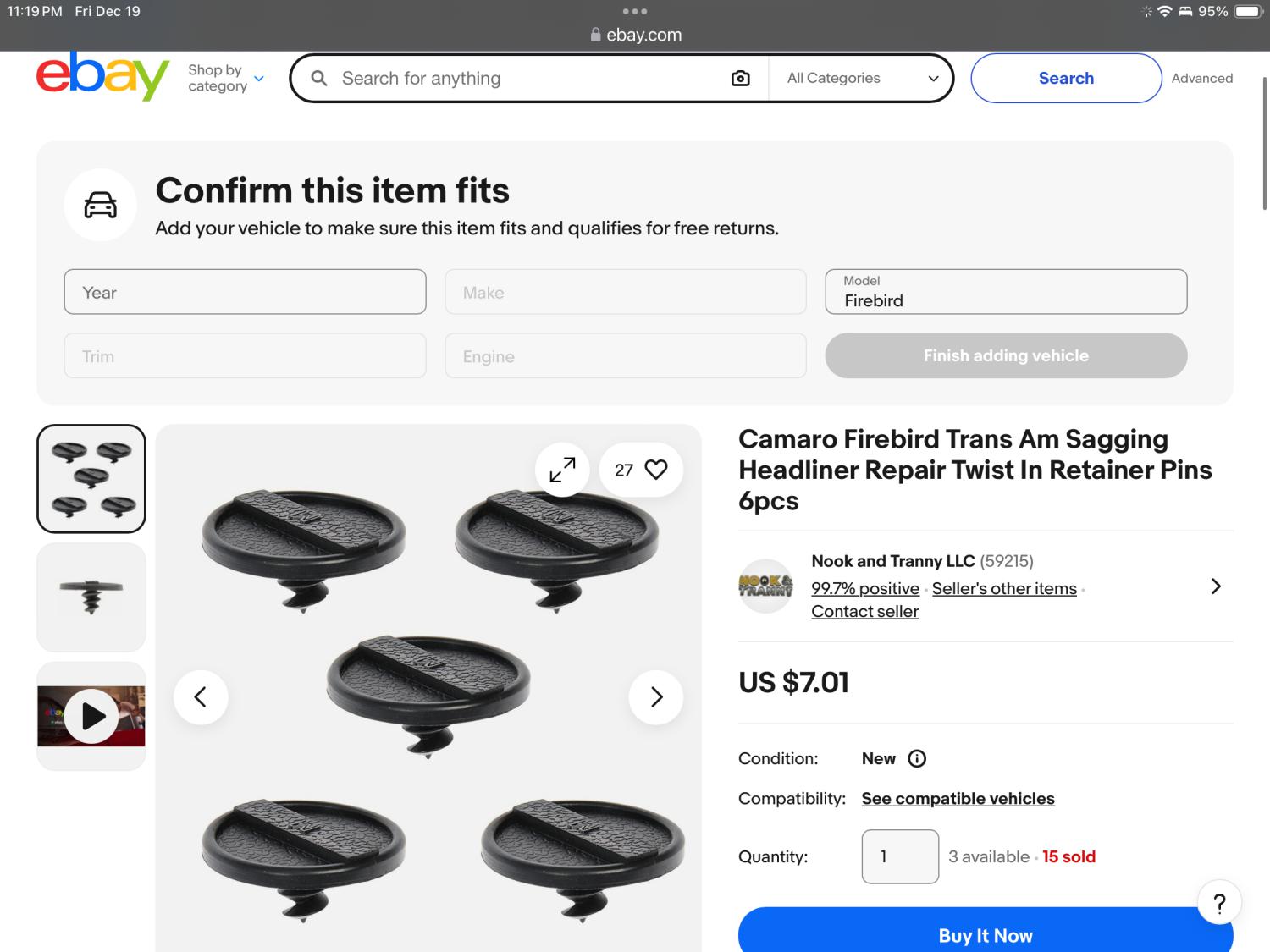Image resolution: width=1270 pixels, height=952 pixels.
Task: Add item to watchlist heart
Action: (x=656, y=470)
